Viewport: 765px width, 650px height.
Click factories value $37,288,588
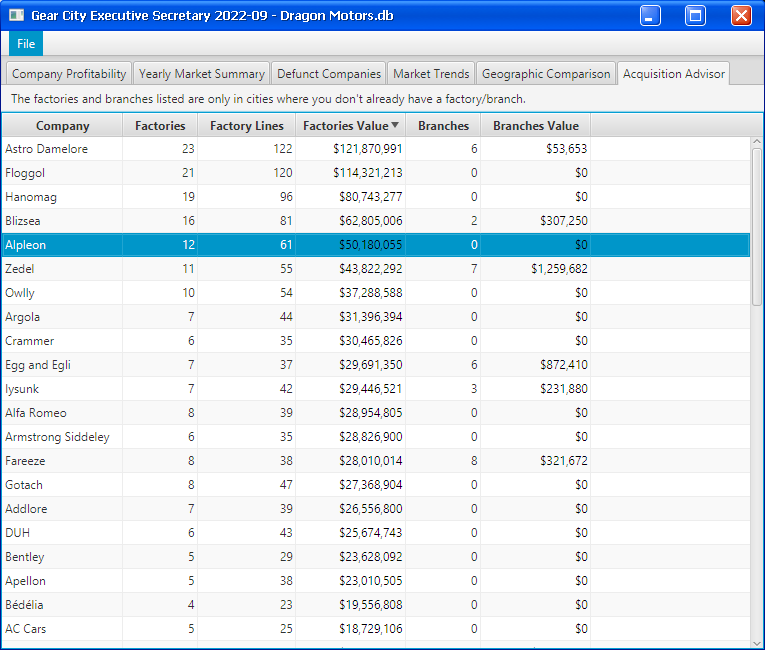[x=370, y=293]
